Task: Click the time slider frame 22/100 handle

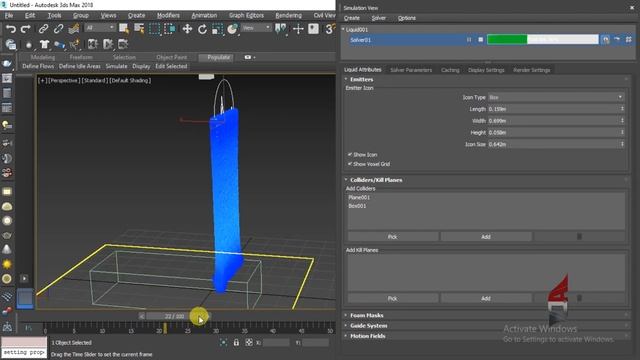Action: [174, 316]
